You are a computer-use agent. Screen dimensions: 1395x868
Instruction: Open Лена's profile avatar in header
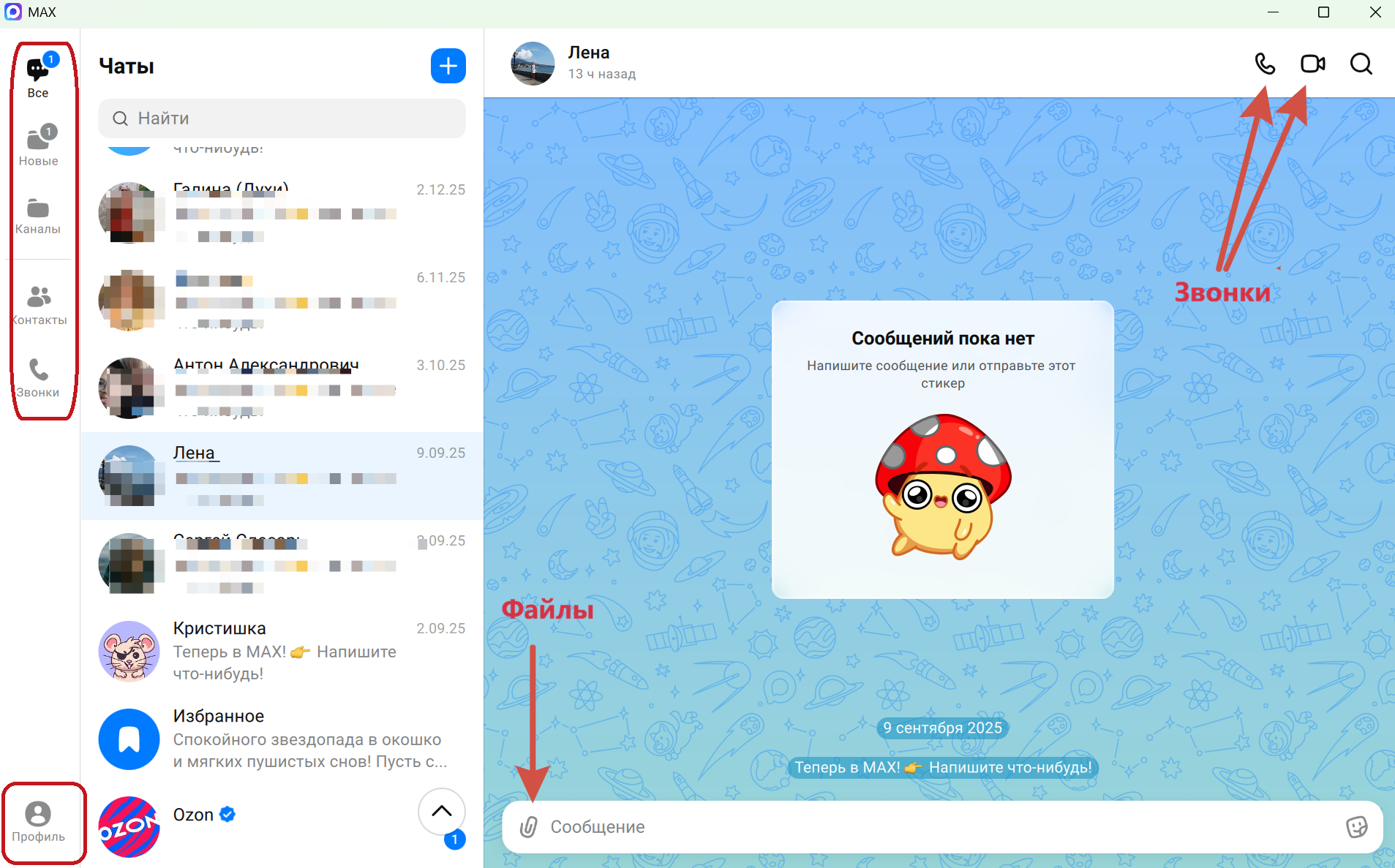click(x=533, y=64)
